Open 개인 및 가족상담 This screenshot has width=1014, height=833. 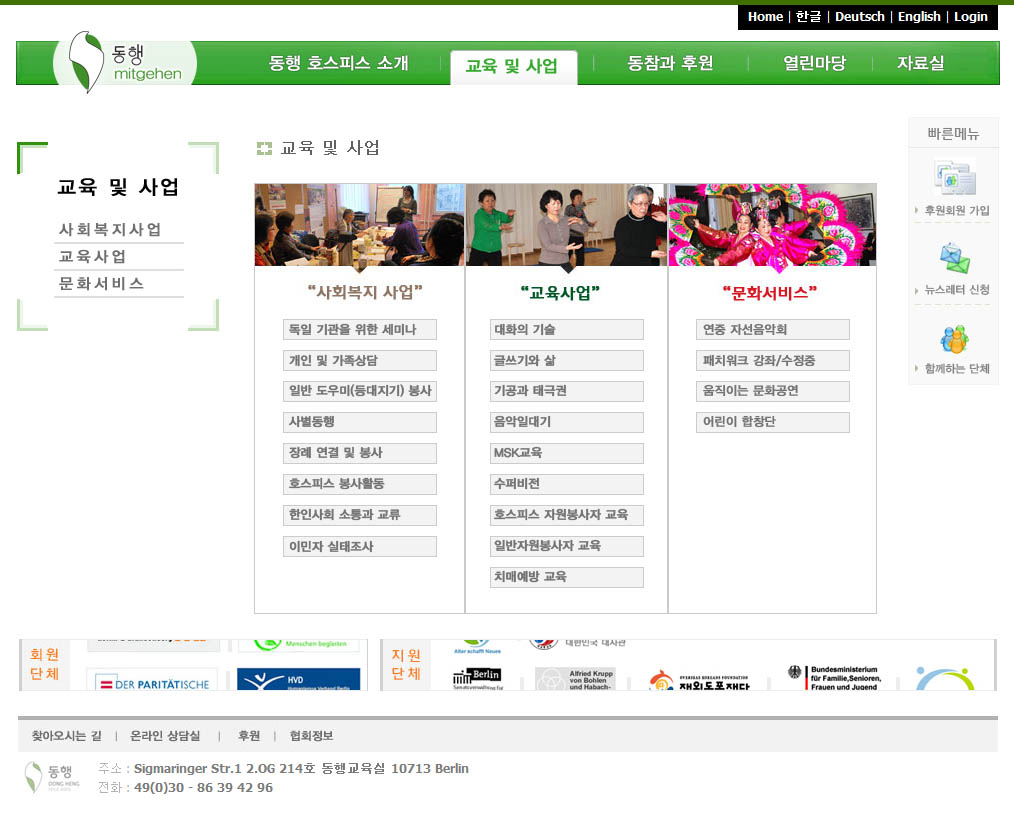point(360,361)
